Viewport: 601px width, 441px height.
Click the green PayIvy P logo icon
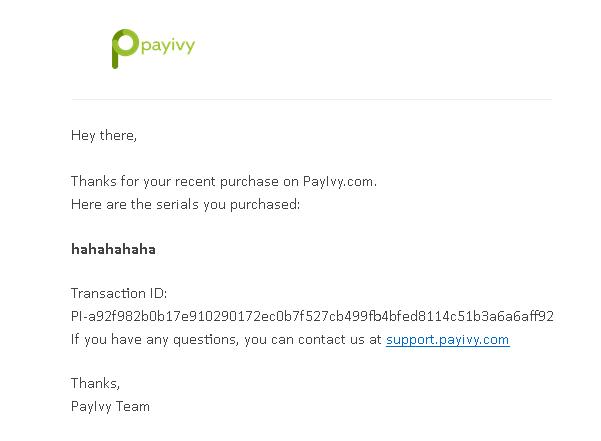point(125,49)
